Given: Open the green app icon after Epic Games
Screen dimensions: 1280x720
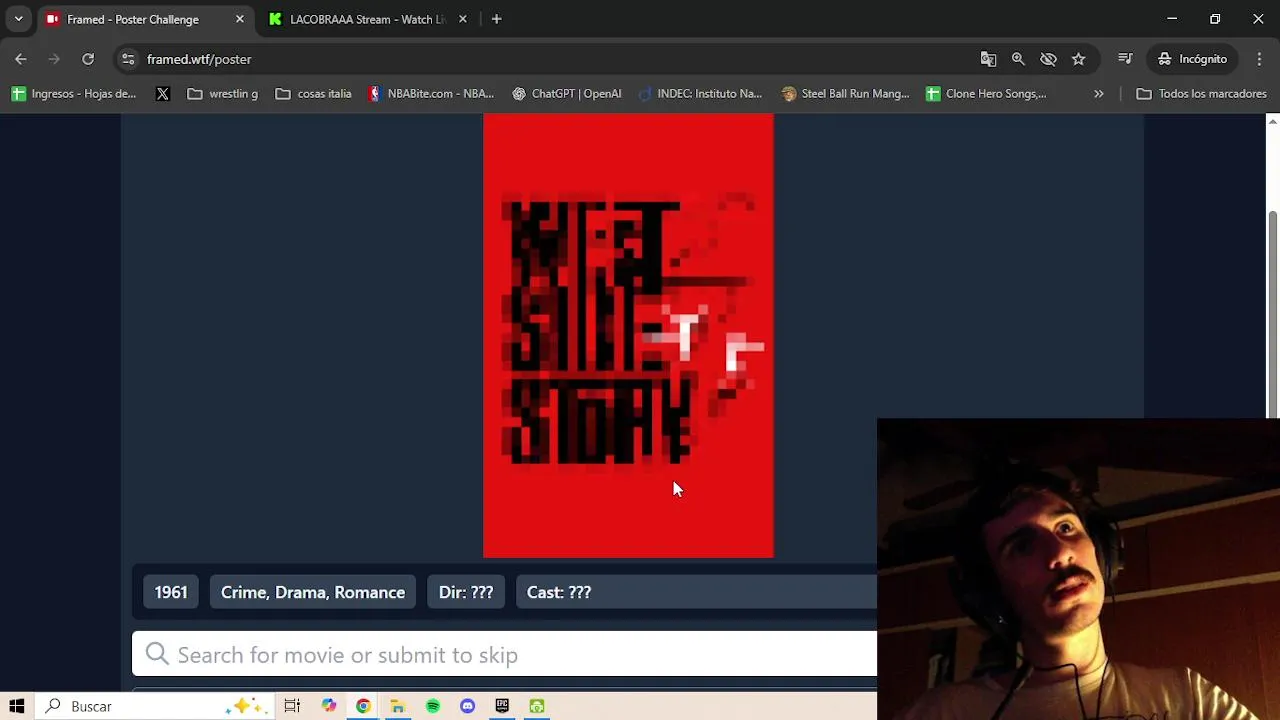Looking at the screenshot, I should coord(537,706).
